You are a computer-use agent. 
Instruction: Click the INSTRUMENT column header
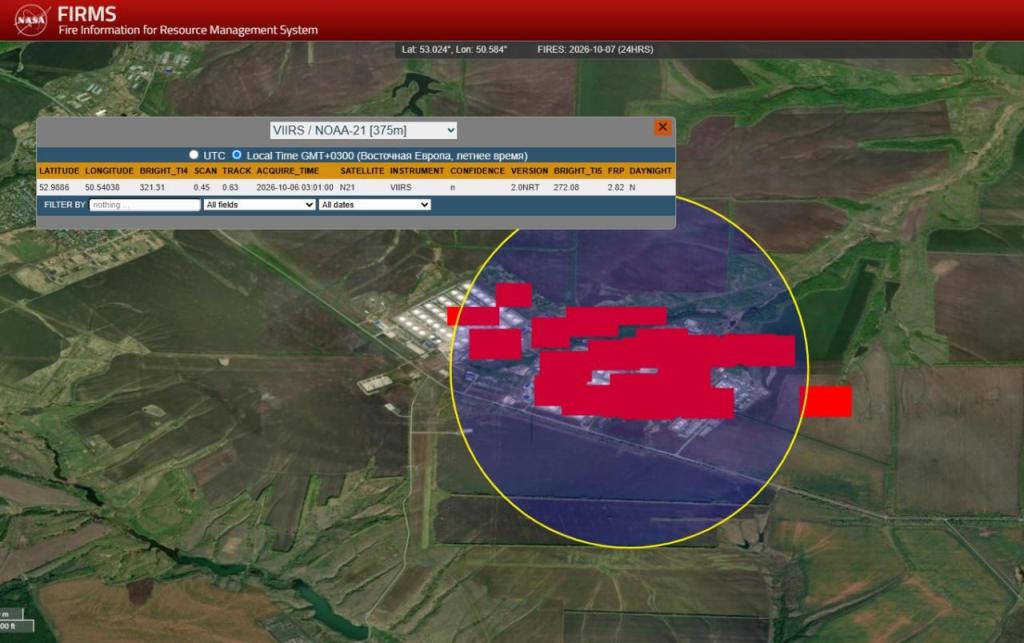[x=417, y=171]
